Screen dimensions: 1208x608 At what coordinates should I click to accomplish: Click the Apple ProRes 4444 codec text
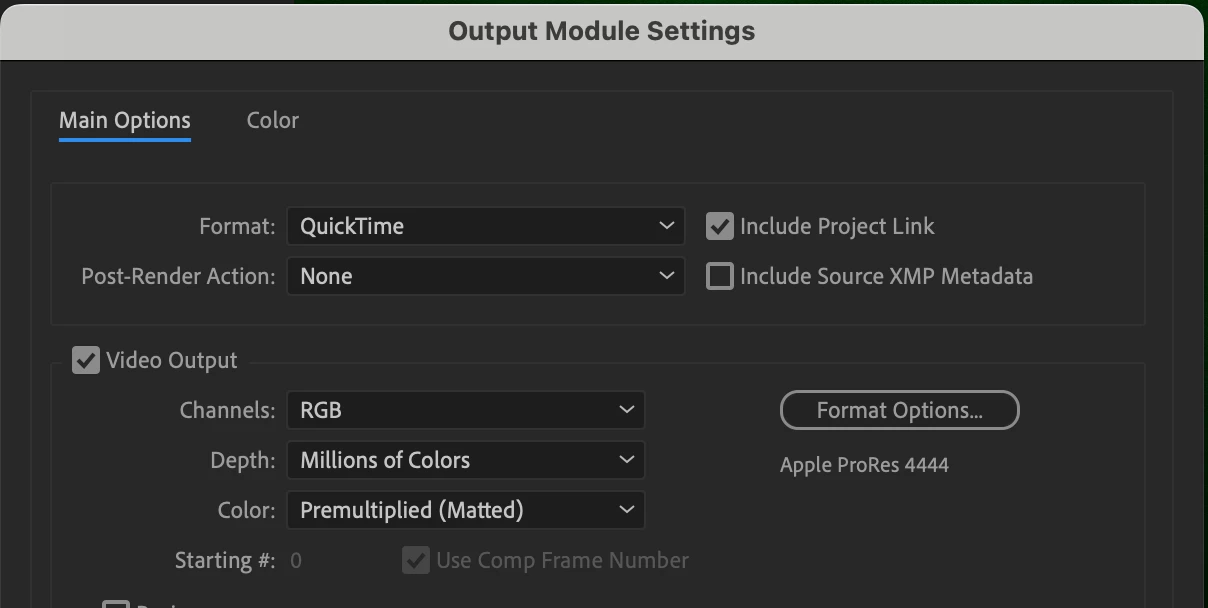864,465
